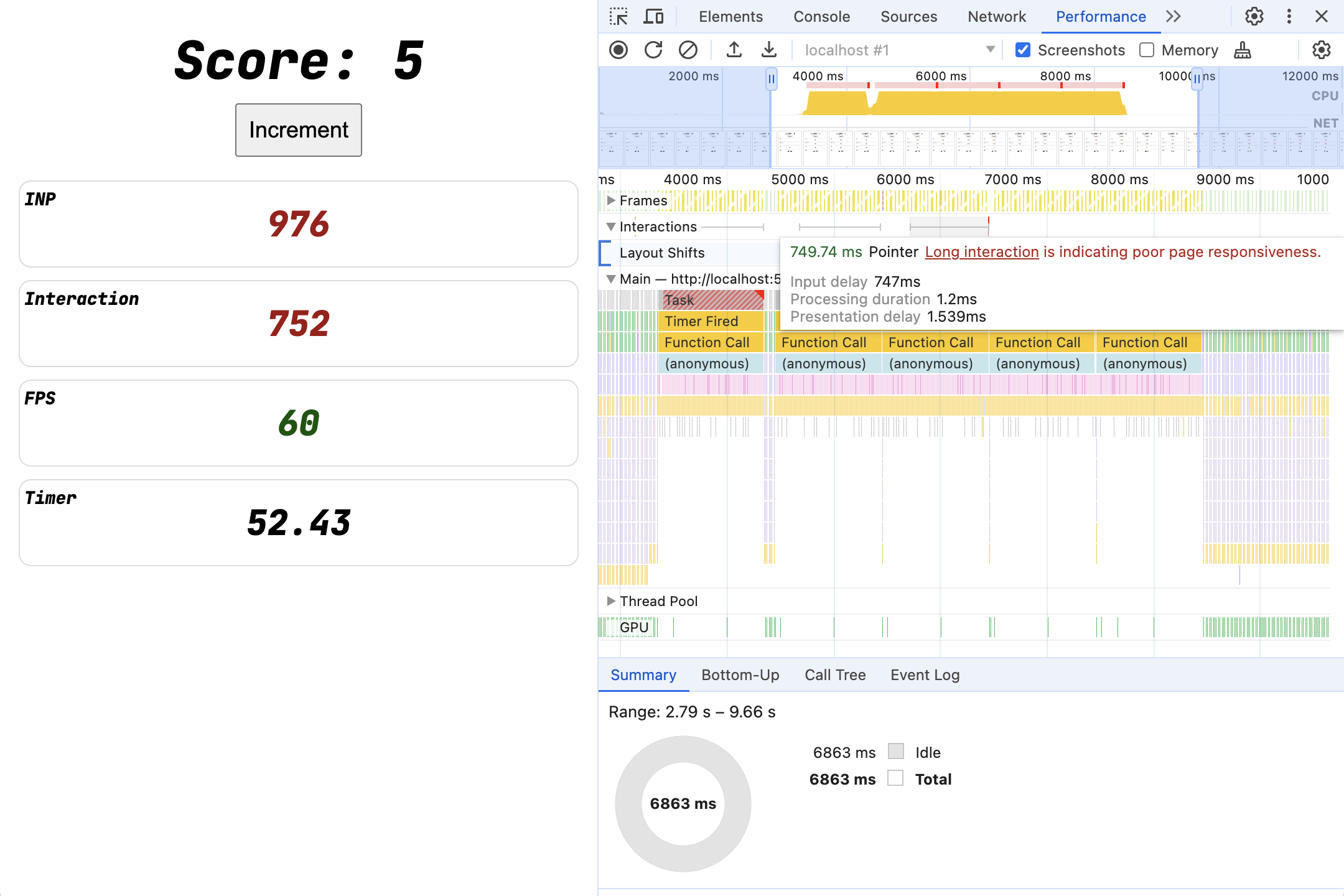Click the record button to start profiling
This screenshot has width=1344, height=896.
pos(619,49)
